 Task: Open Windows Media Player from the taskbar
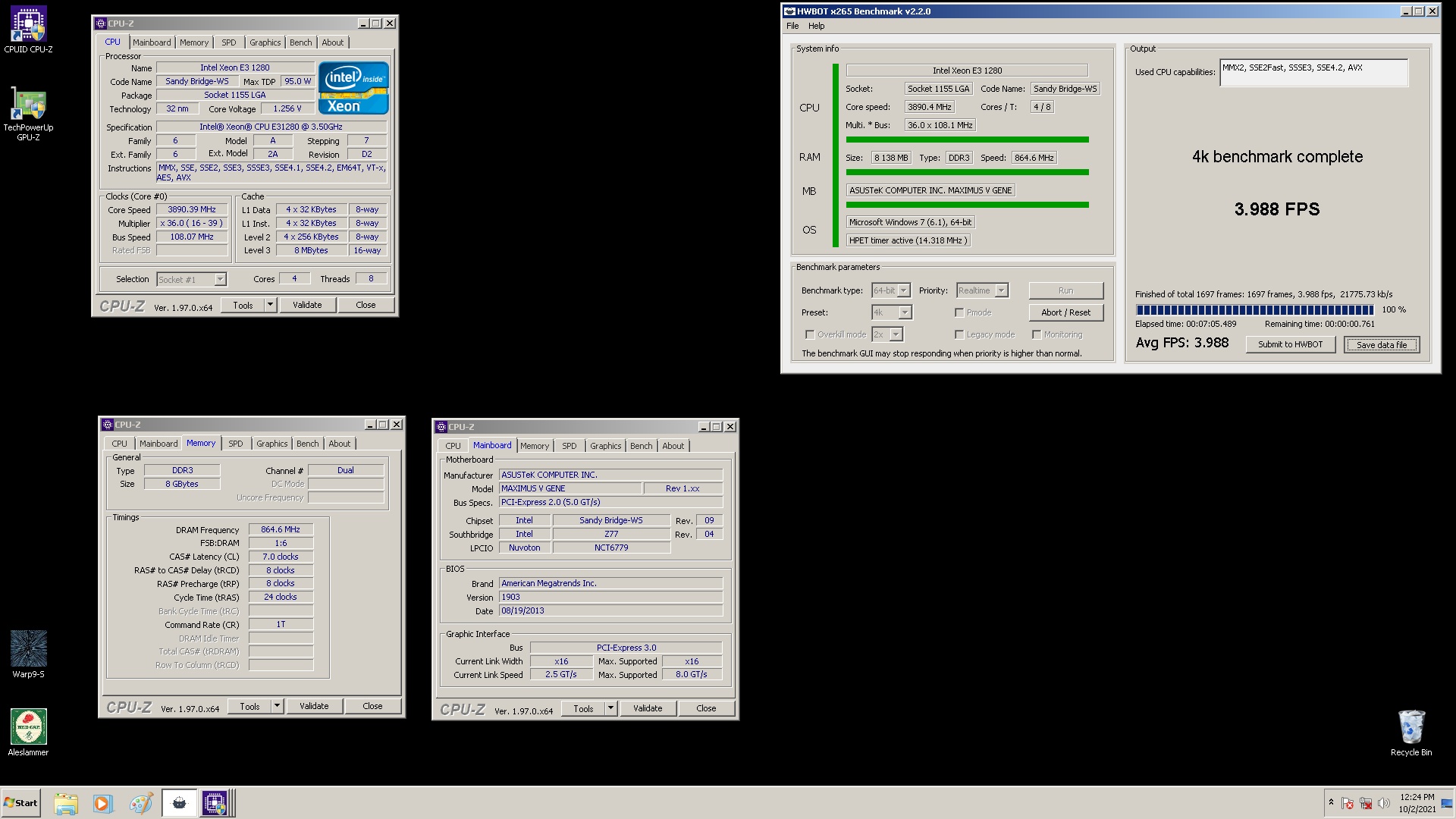coord(102,803)
